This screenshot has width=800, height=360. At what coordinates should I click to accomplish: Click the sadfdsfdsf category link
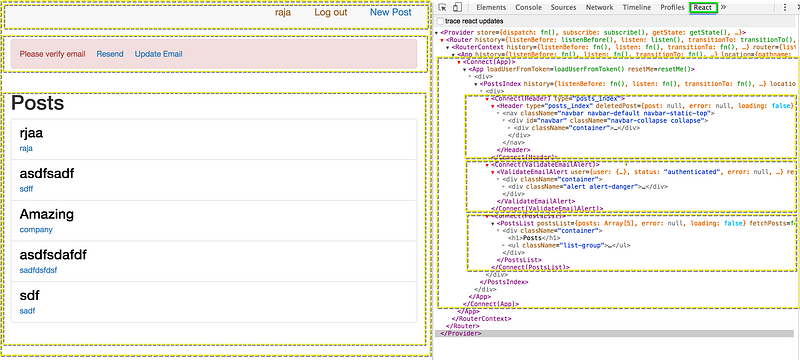click(38, 270)
